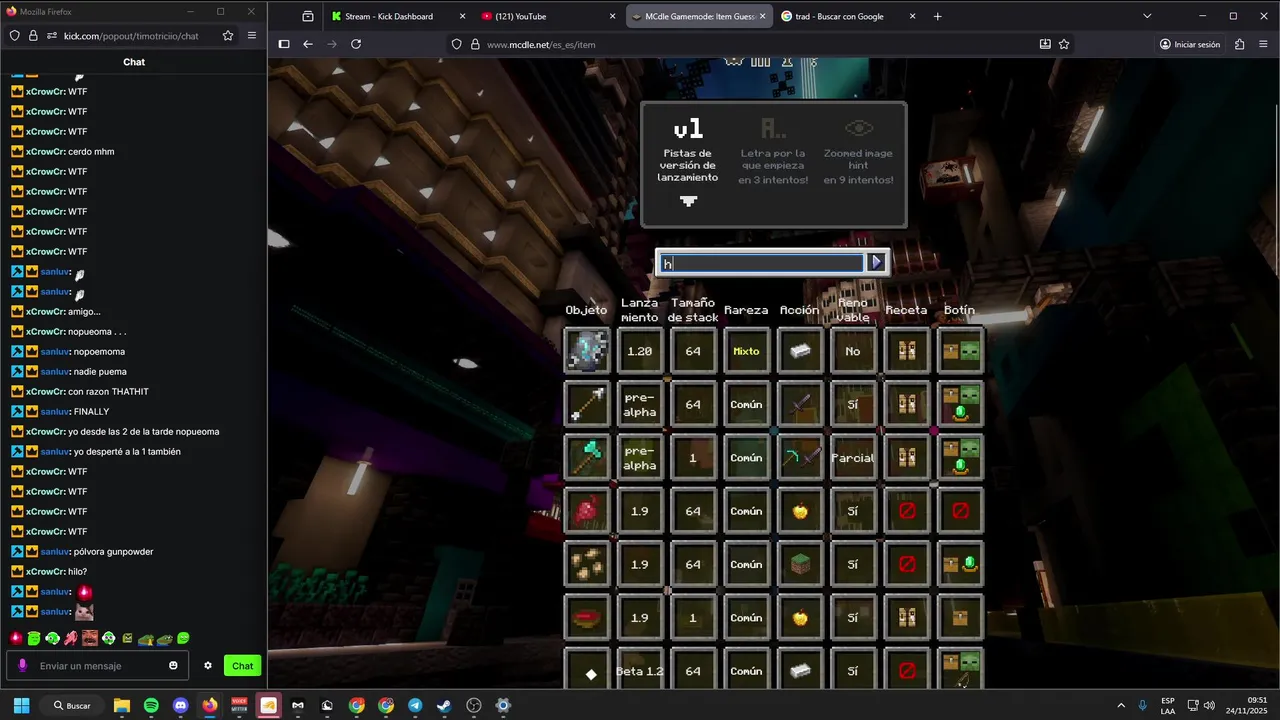The image size is (1280, 720).
Task: Open the Firefox tab groups view icon
Action: pyautogui.click(x=308, y=16)
